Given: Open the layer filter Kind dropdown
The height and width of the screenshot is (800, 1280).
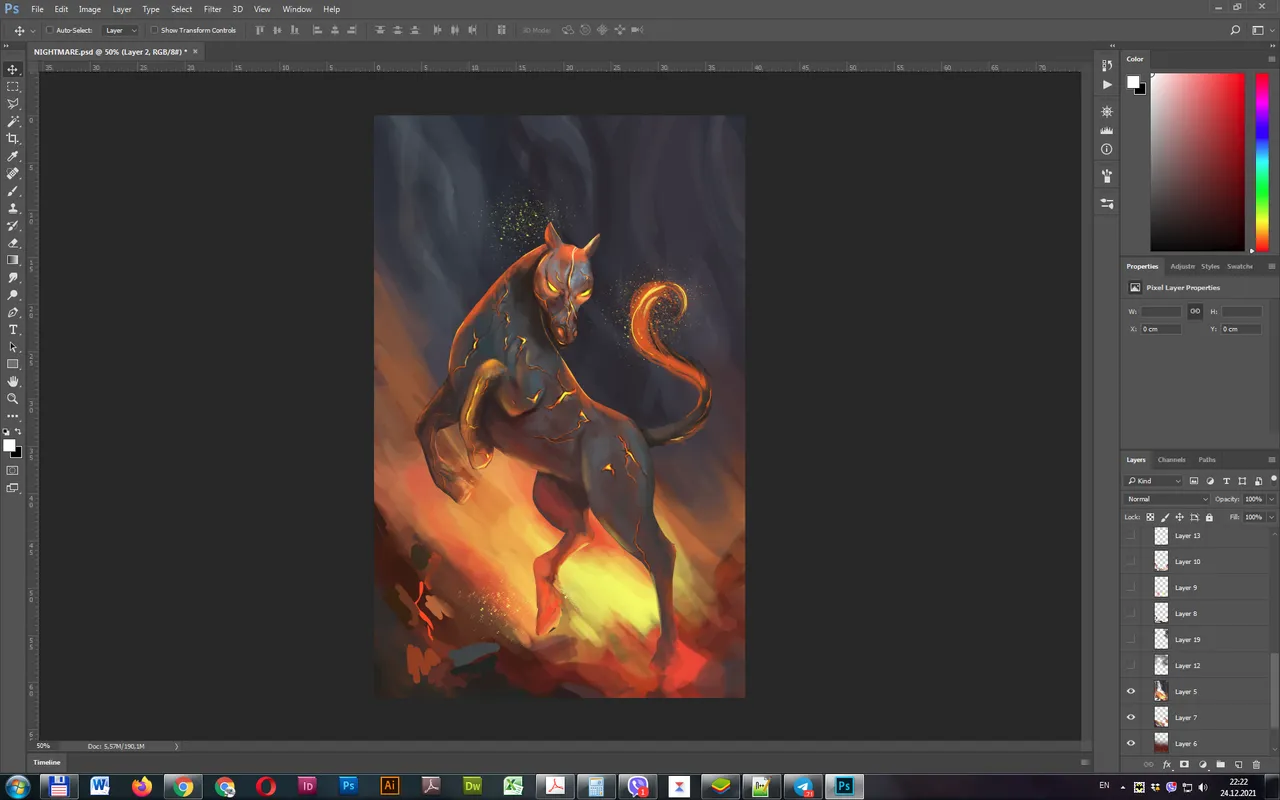Looking at the screenshot, I should tap(1154, 481).
